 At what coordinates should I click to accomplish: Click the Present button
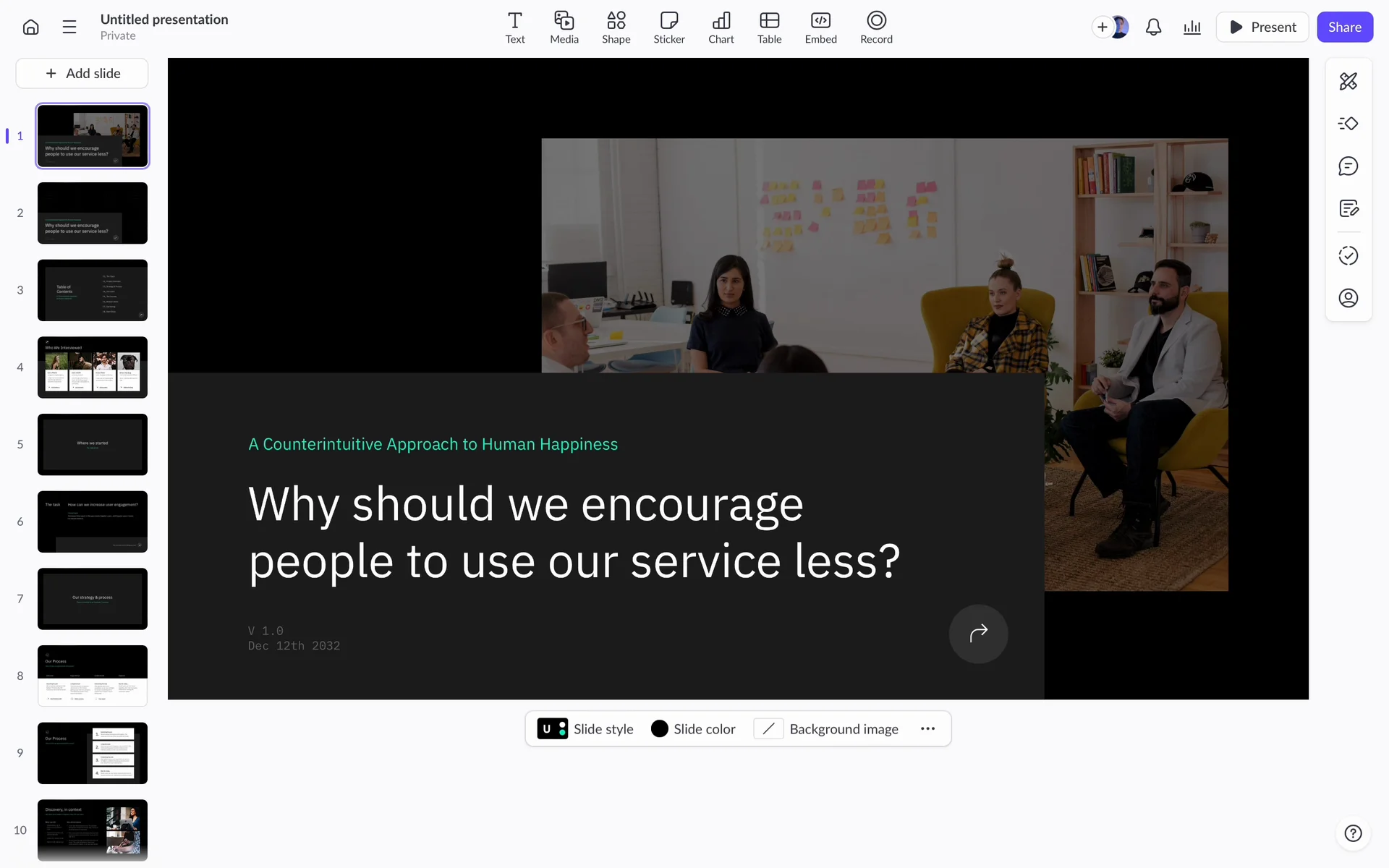click(1262, 27)
